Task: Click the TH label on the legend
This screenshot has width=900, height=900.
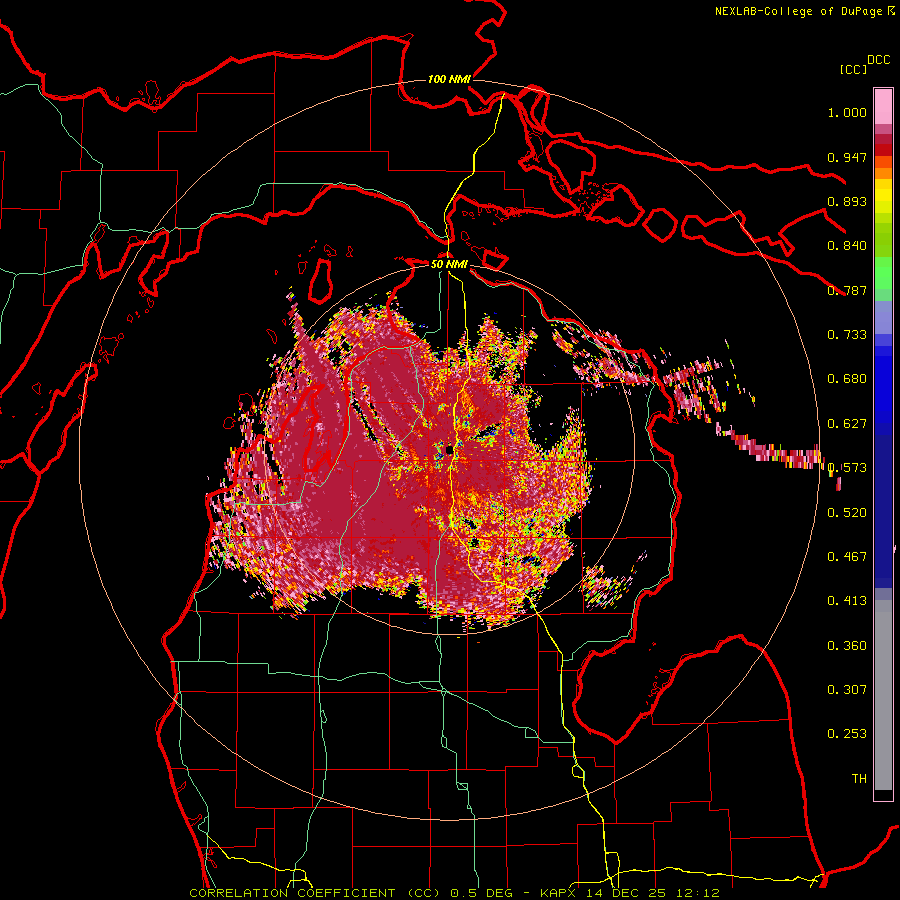Action: point(859,779)
